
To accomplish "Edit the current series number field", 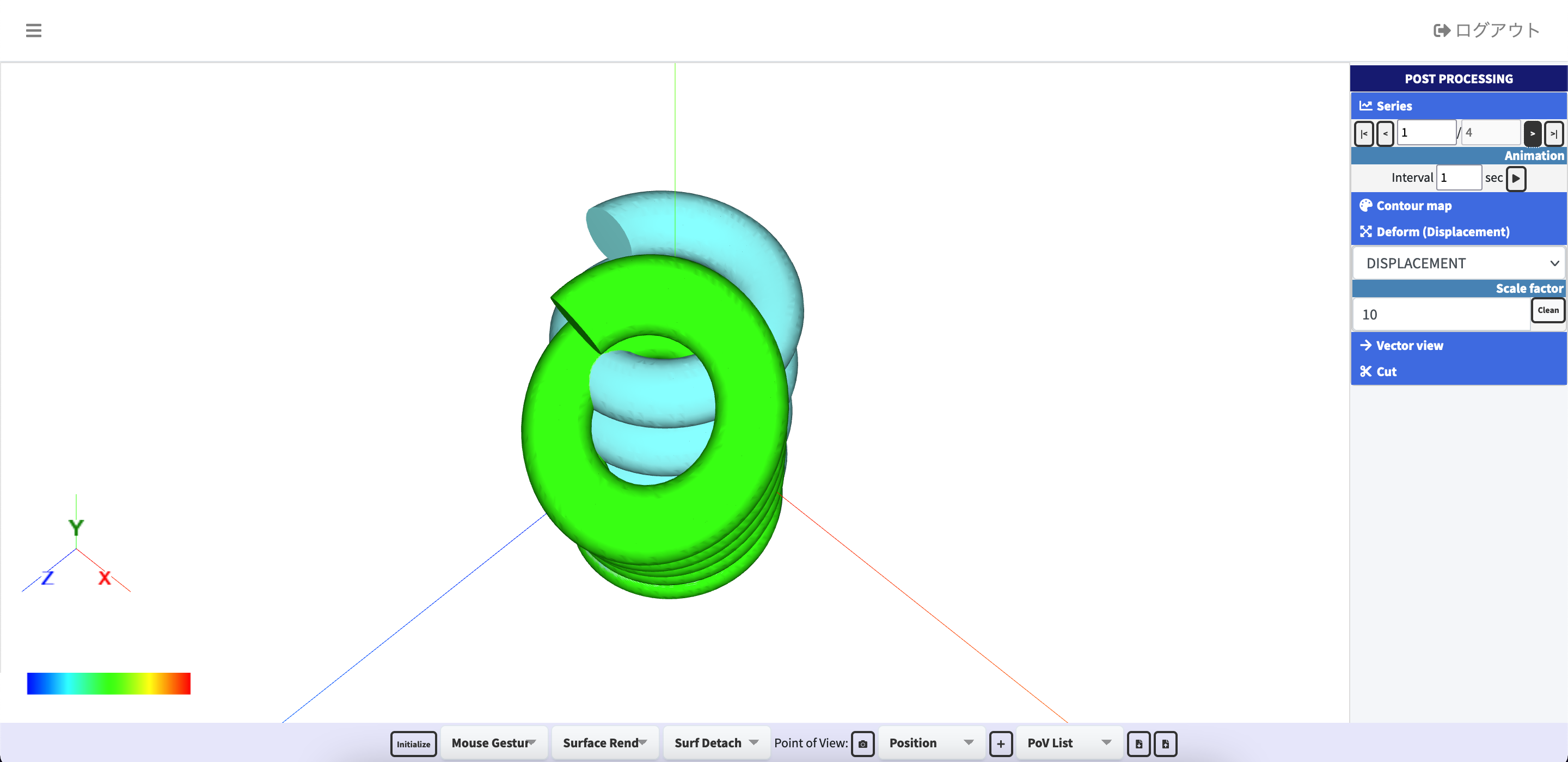I will (1426, 133).
